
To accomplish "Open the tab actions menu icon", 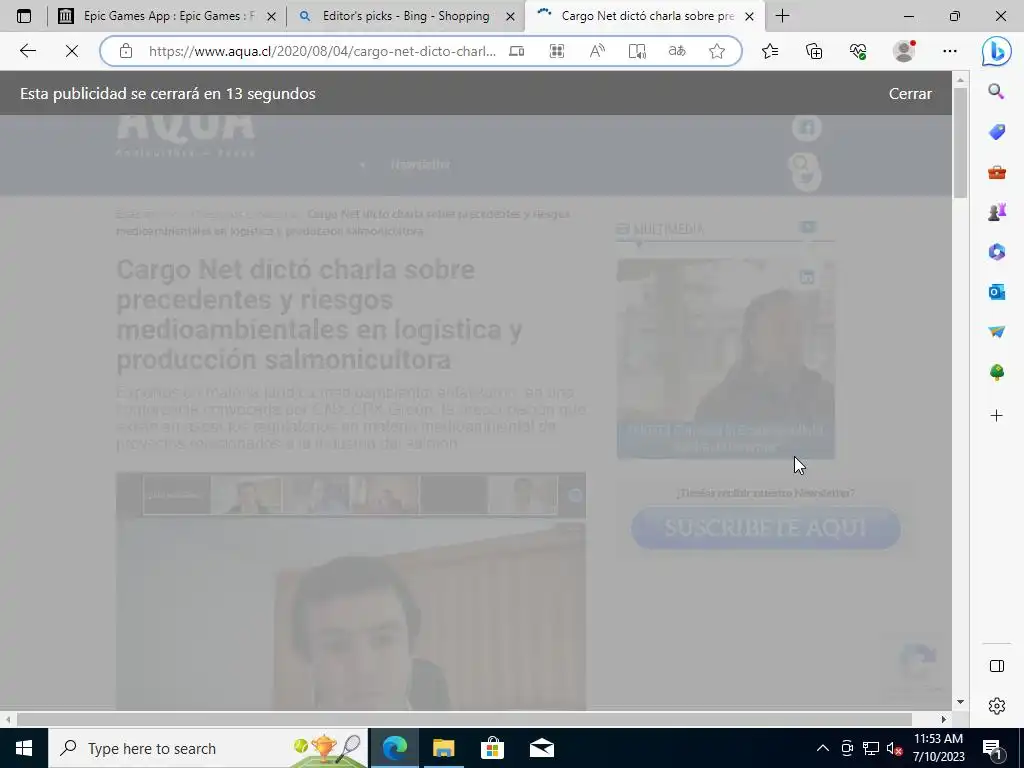I will [x=24, y=16].
